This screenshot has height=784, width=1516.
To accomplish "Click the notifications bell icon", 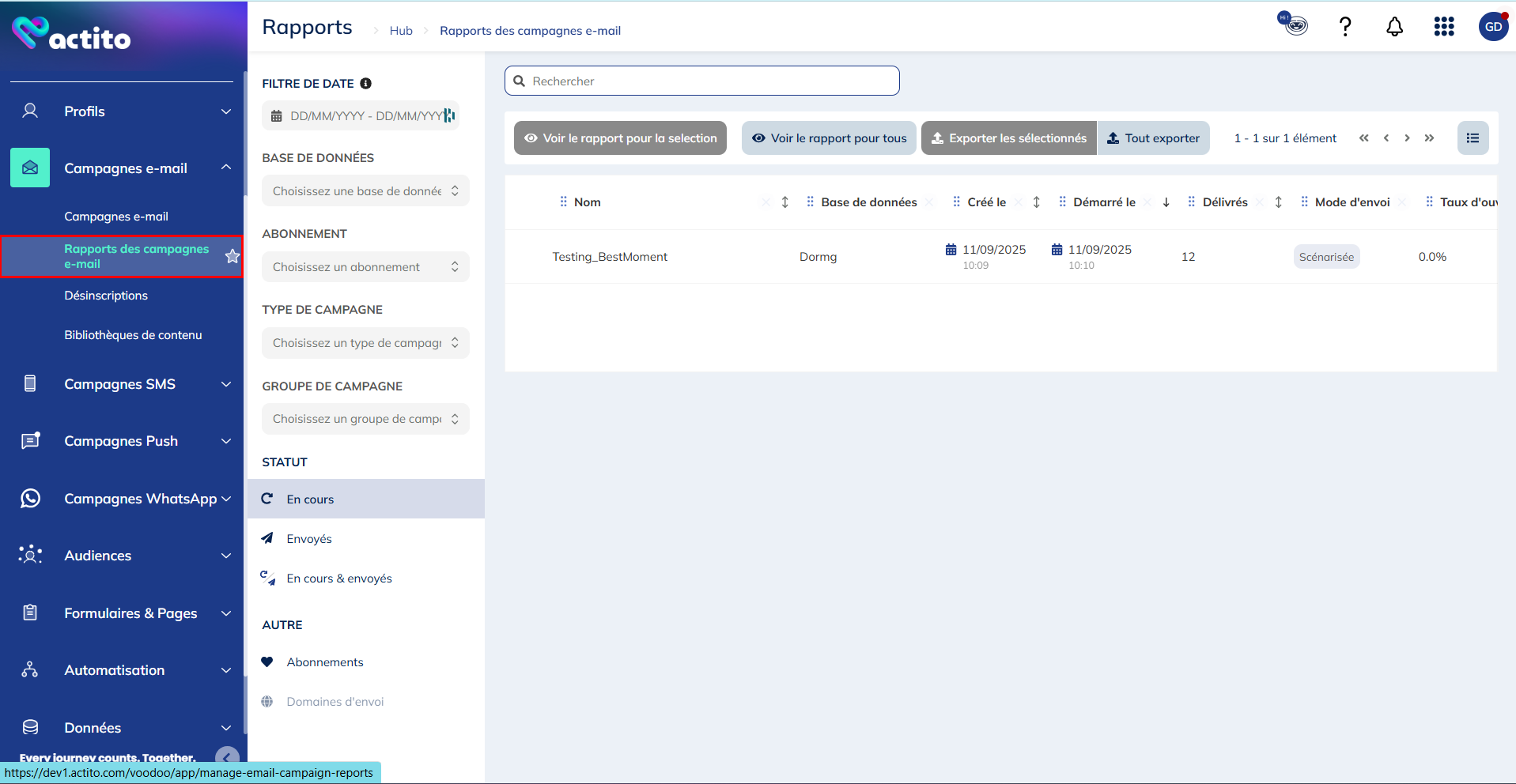I will pos(1394,27).
